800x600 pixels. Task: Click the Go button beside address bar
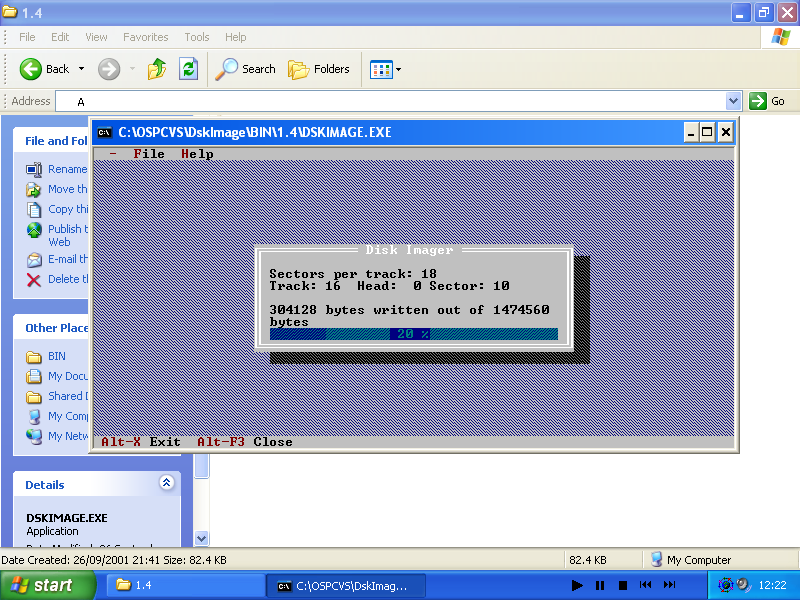(x=768, y=101)
